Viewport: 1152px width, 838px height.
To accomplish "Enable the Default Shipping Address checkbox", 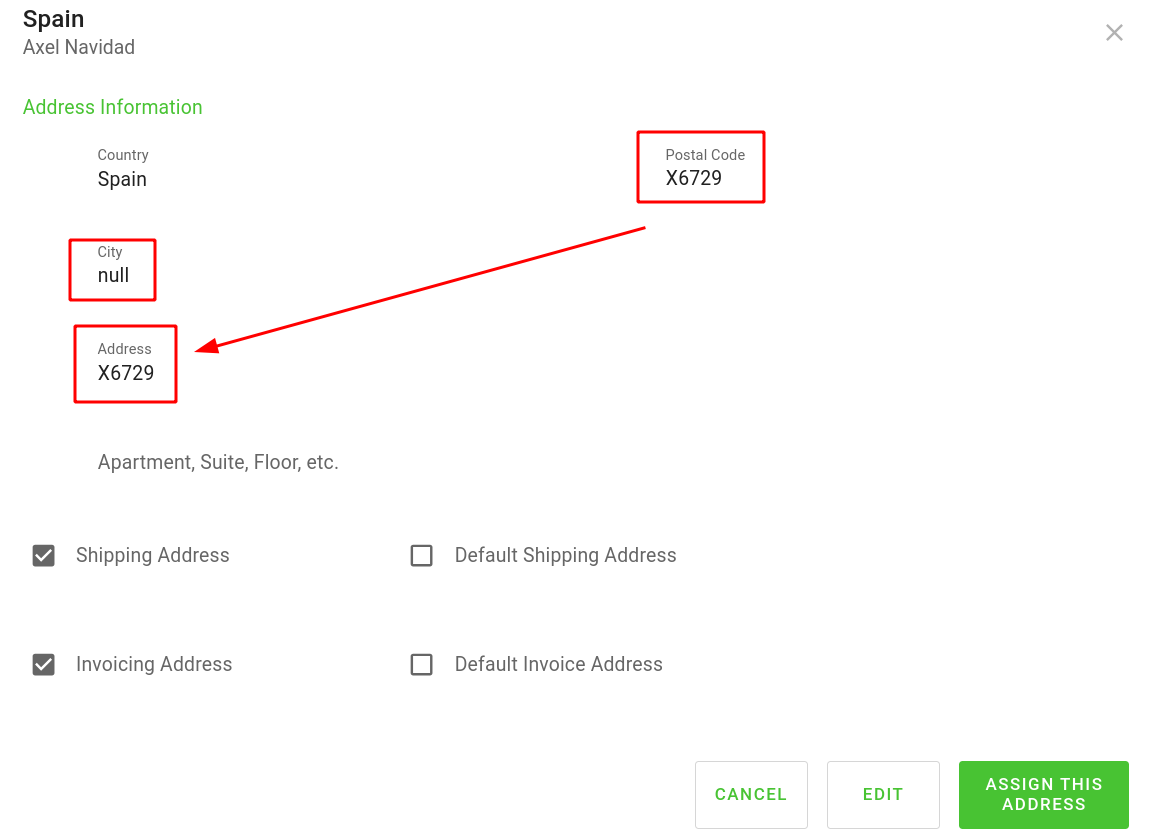I will point(422,556).
